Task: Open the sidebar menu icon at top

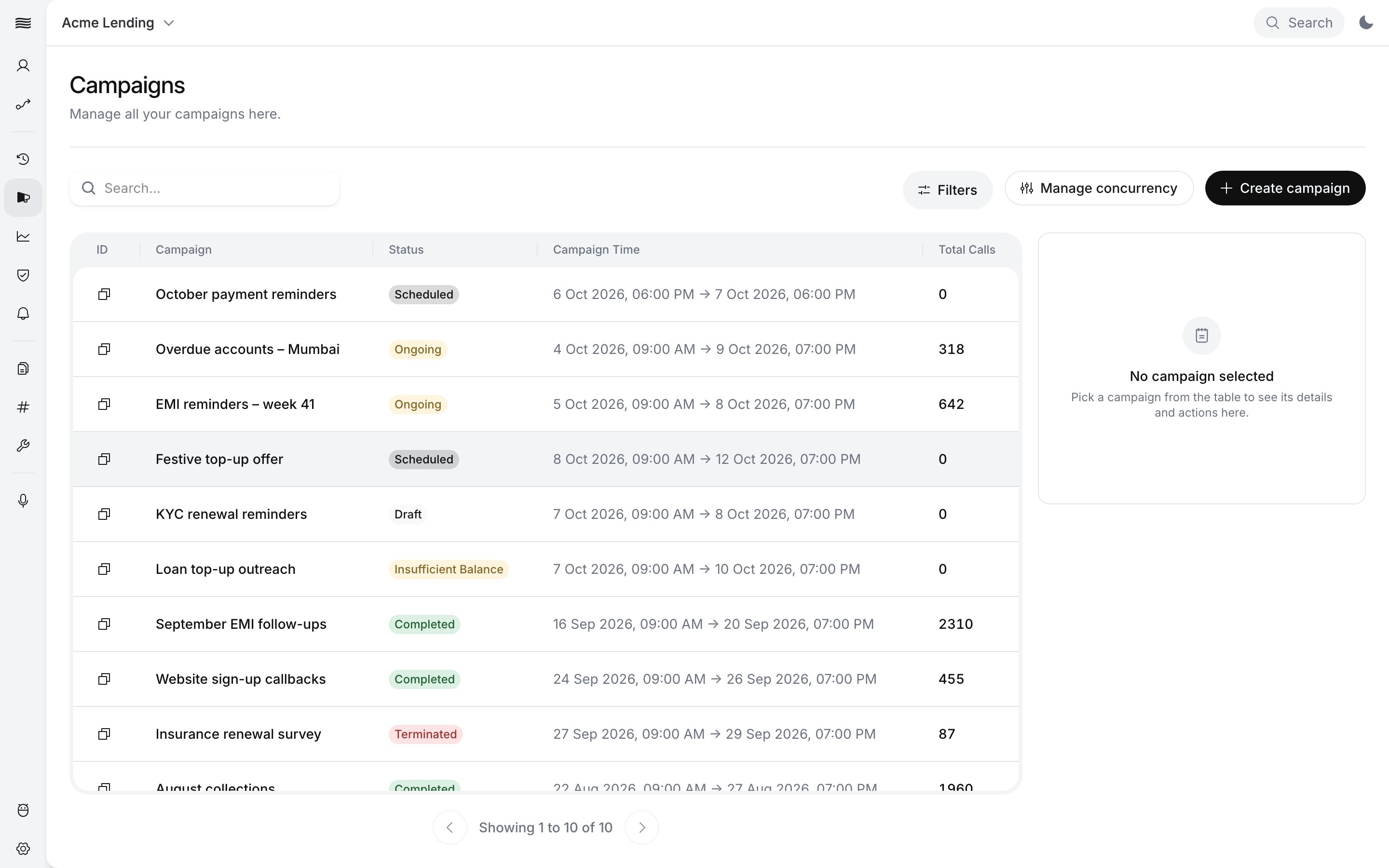Action: (23, 23)
